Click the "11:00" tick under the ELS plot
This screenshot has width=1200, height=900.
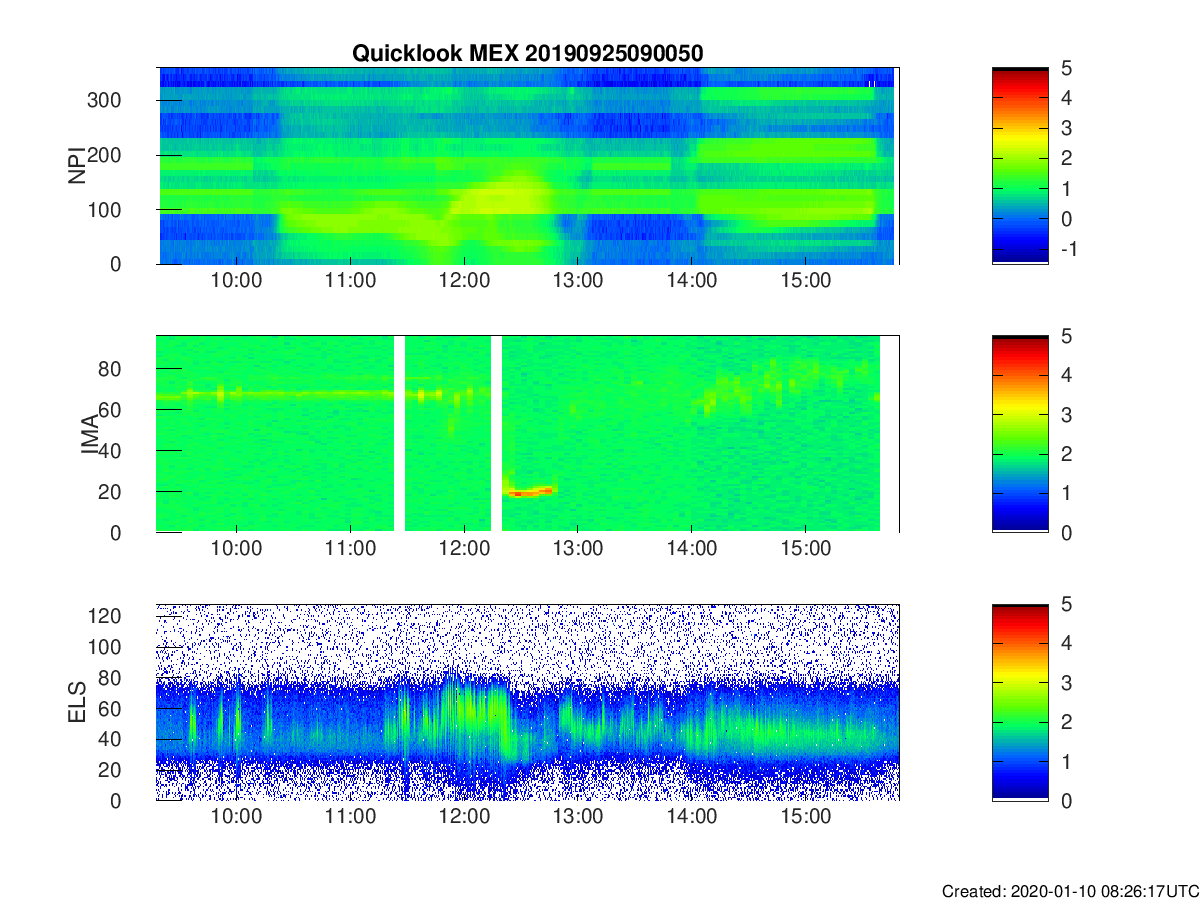pos(351,817)
